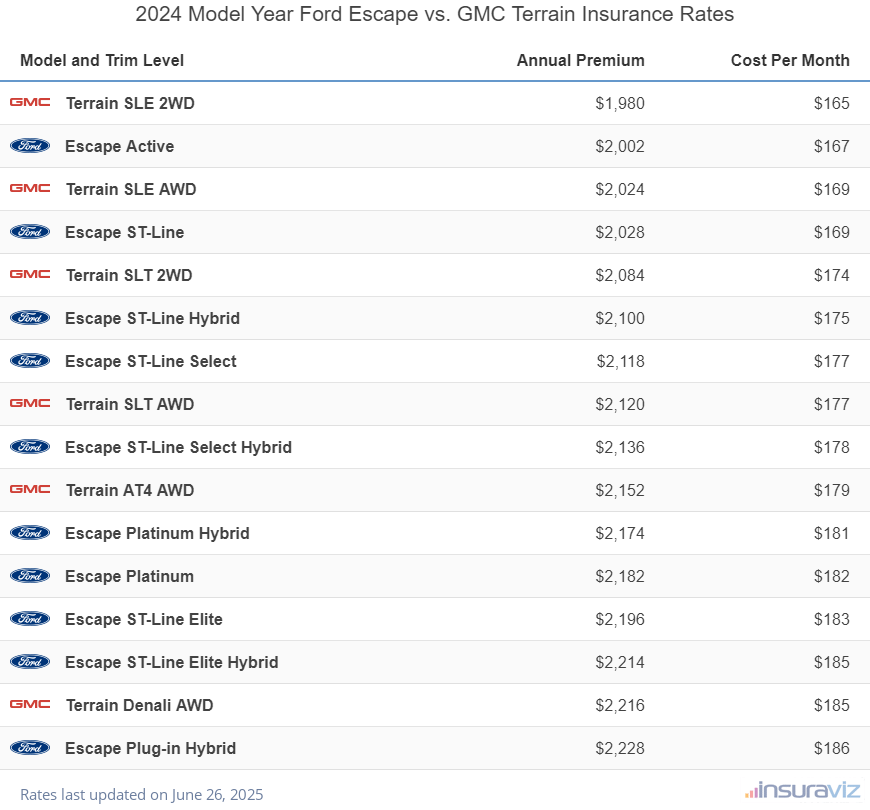Viewport: 870px width, 810px height.
Task: Click the $2,028 annual premium value
Action: (x=620, y=232)
